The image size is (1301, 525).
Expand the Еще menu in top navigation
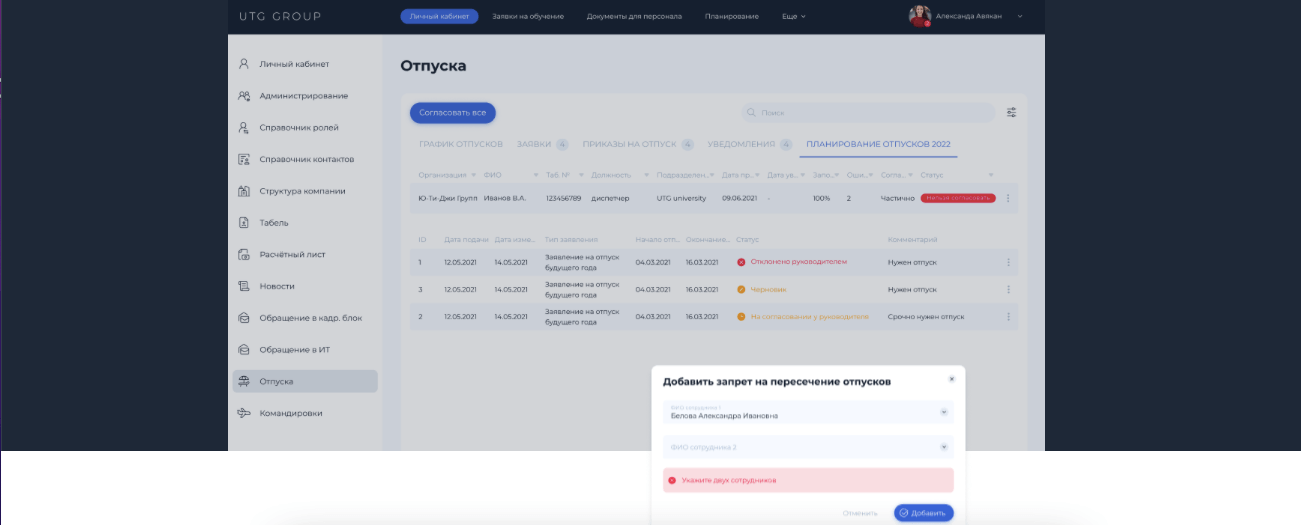(x=793, y=17)
